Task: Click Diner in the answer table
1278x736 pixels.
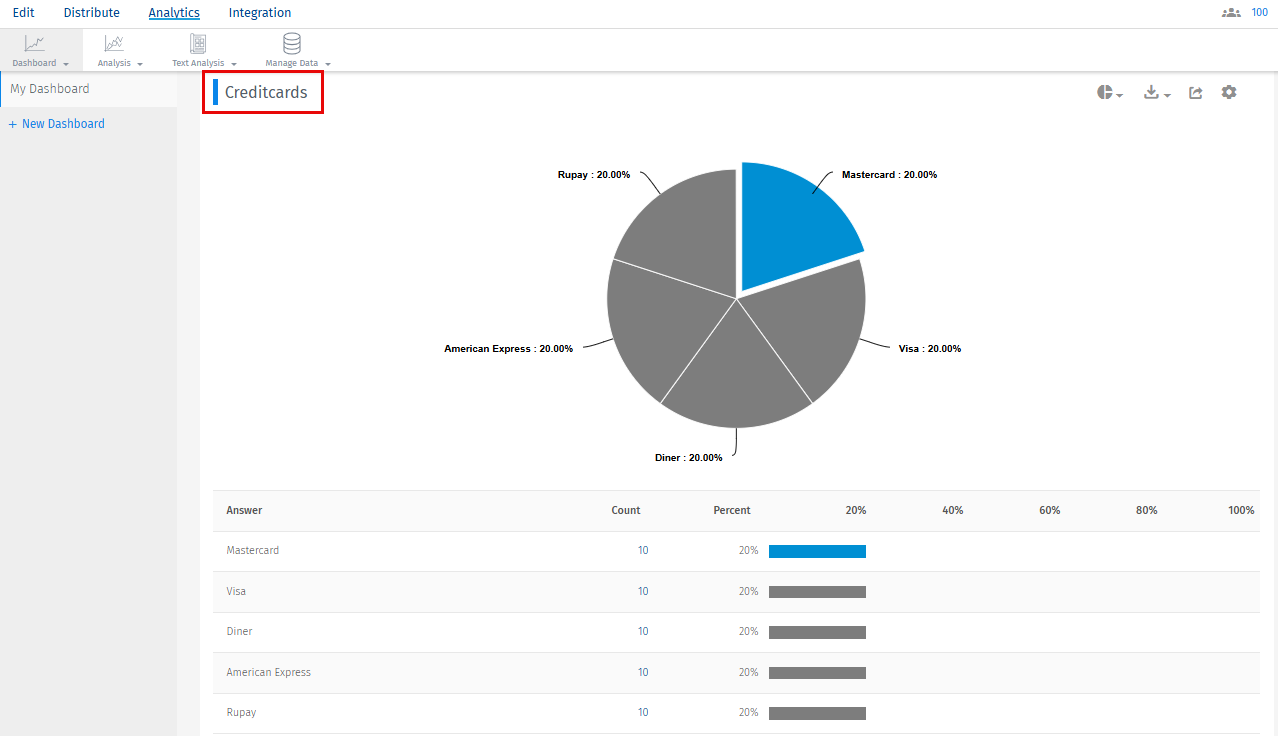Action: click(x=240, y=632)
